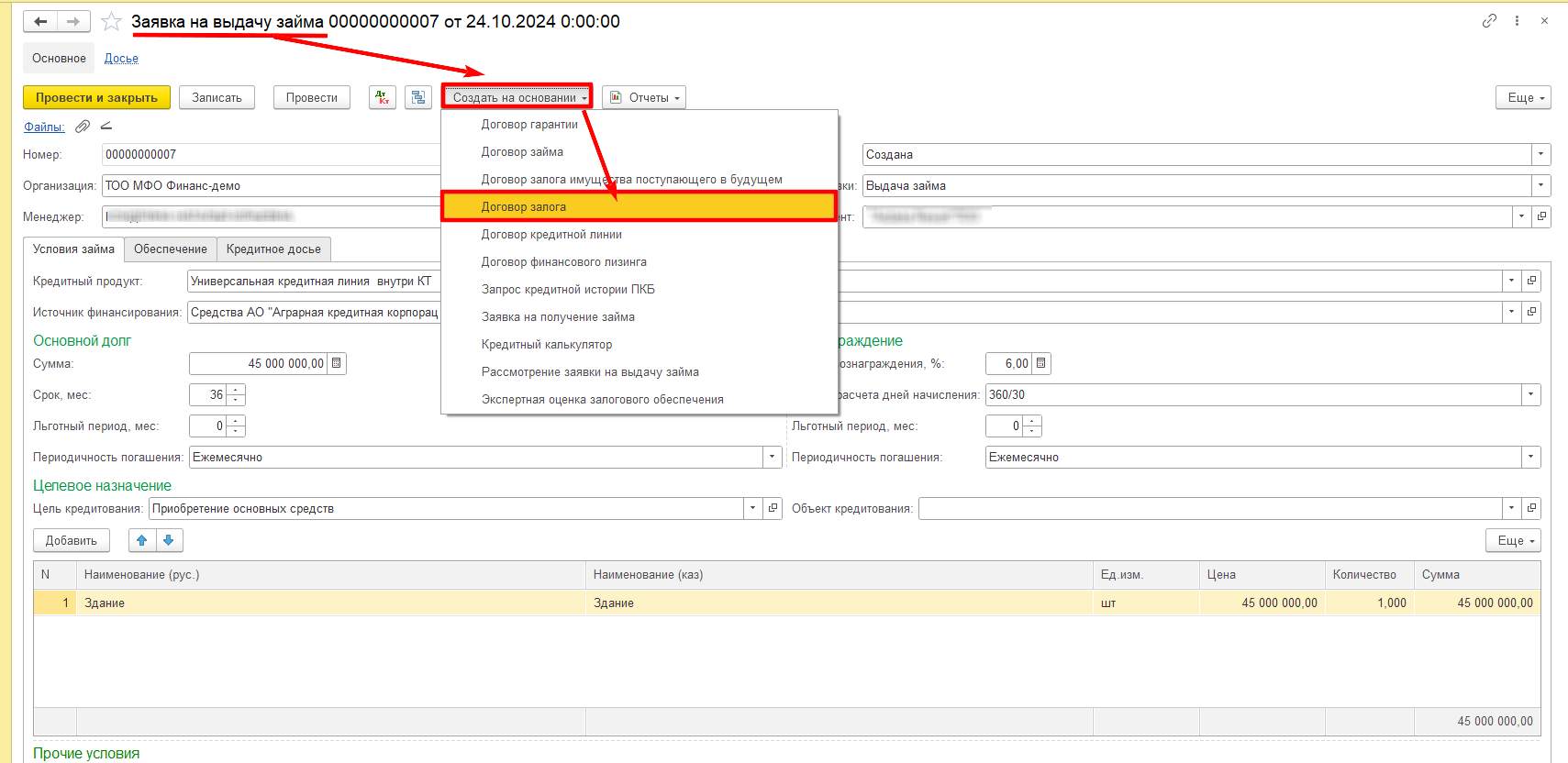Select Экспертная оценка залогового обеспечения
The height and width of the screenshot is (763, 1568).
click(639, 400)
